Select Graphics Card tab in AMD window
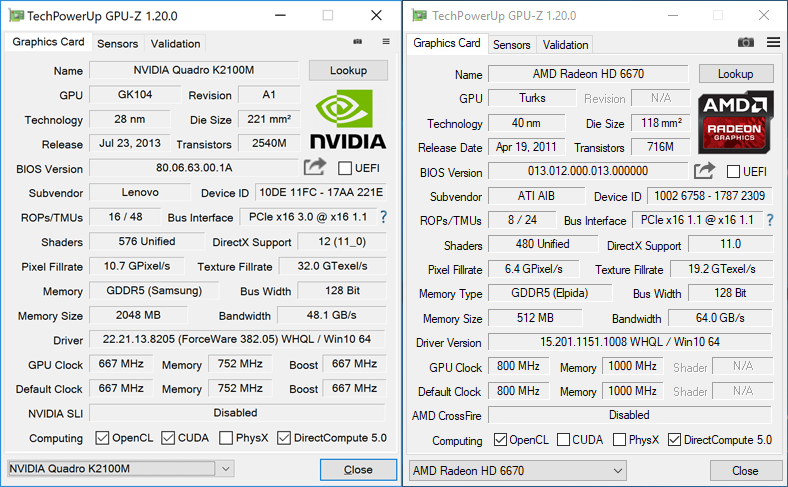 [447, 43]
